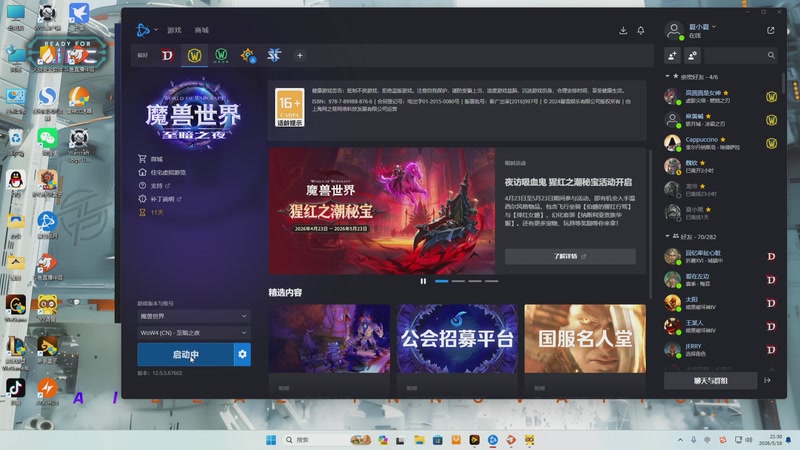Open the downloads icon in header

click(623, 31)
